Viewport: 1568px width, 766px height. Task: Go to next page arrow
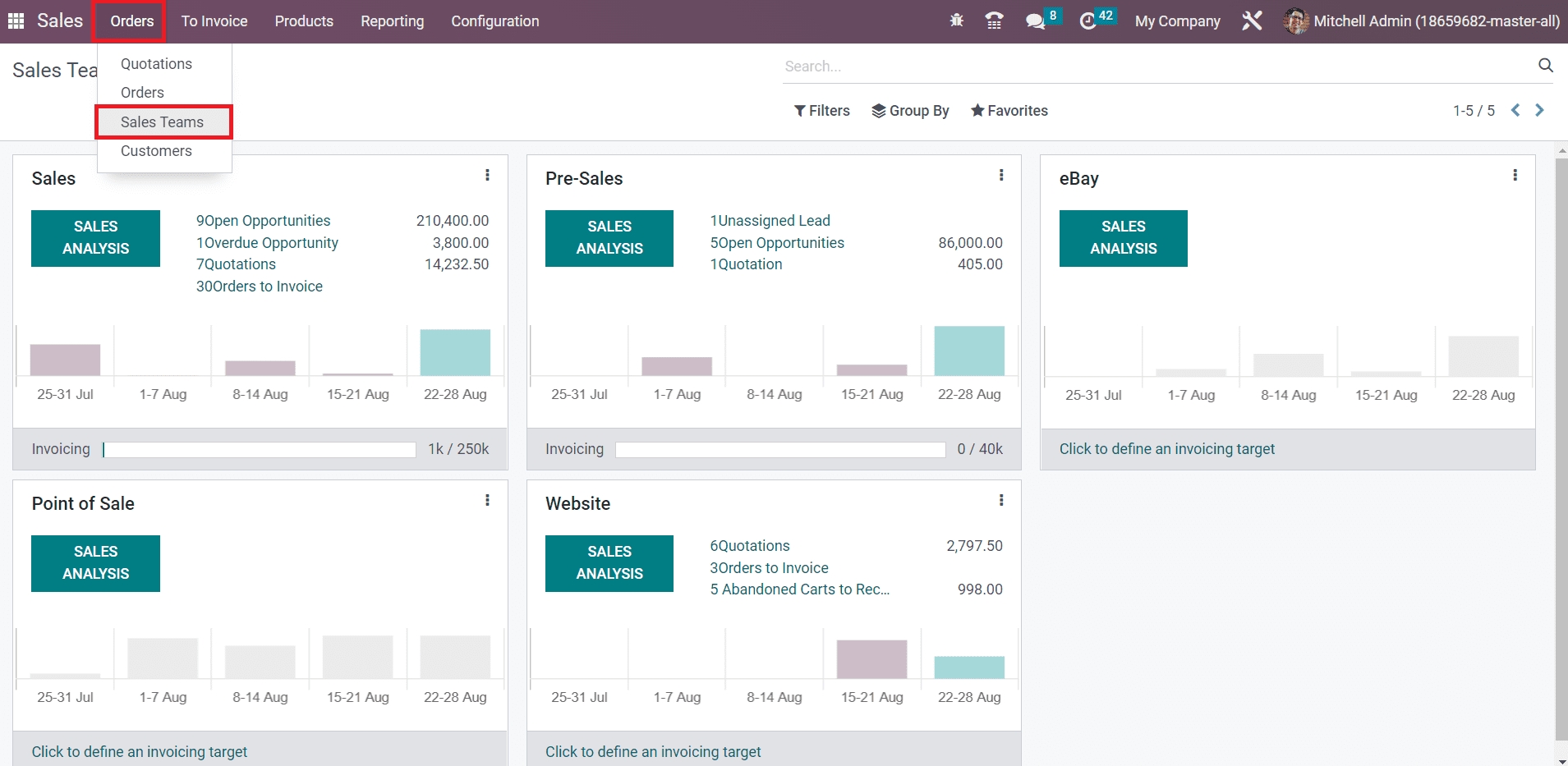1540,110
